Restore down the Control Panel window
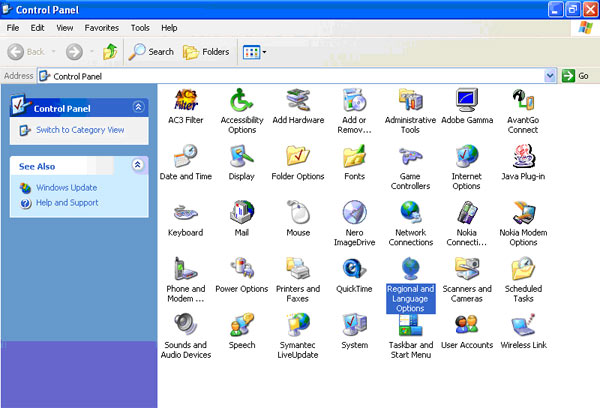 (573, 9)
